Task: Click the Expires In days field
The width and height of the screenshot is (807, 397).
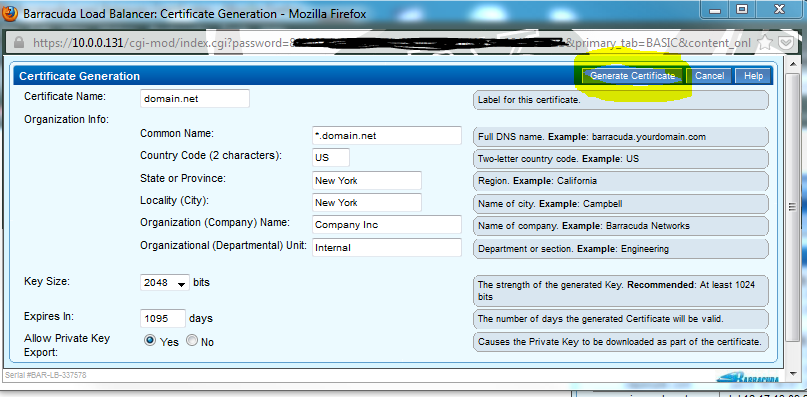Action: 163,318
